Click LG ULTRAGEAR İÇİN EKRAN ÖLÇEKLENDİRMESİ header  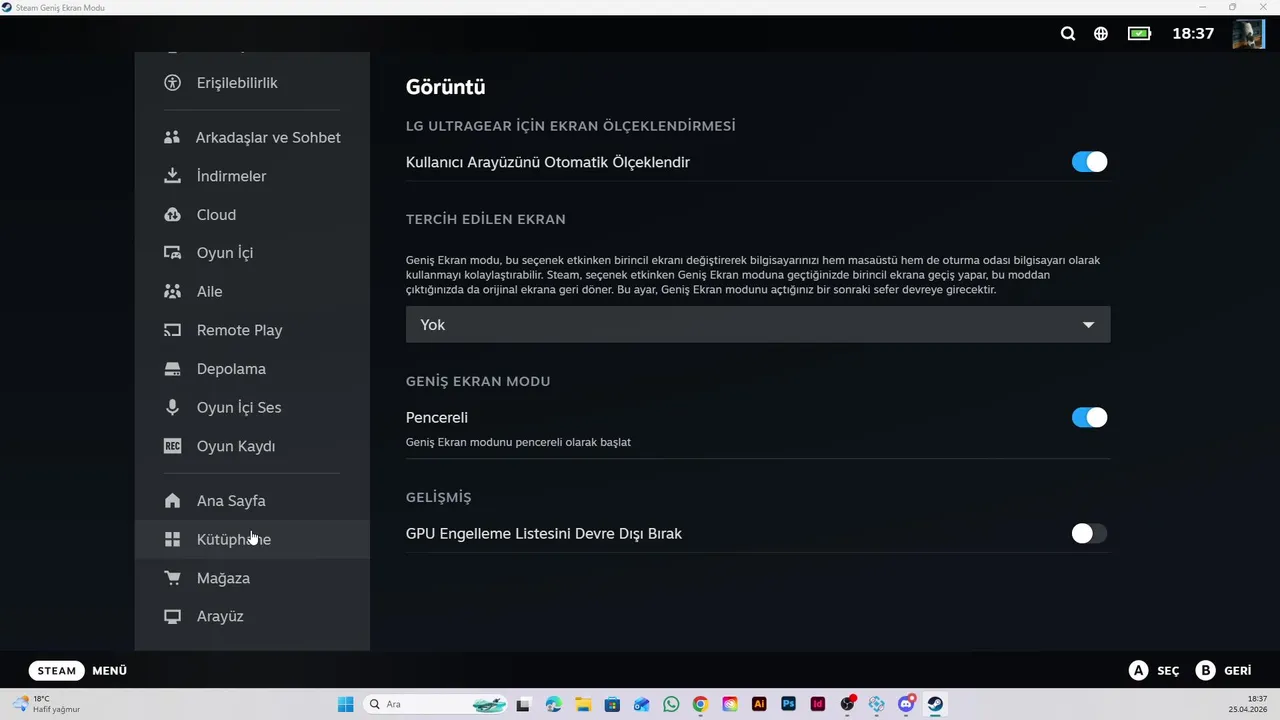click(570, 126)
